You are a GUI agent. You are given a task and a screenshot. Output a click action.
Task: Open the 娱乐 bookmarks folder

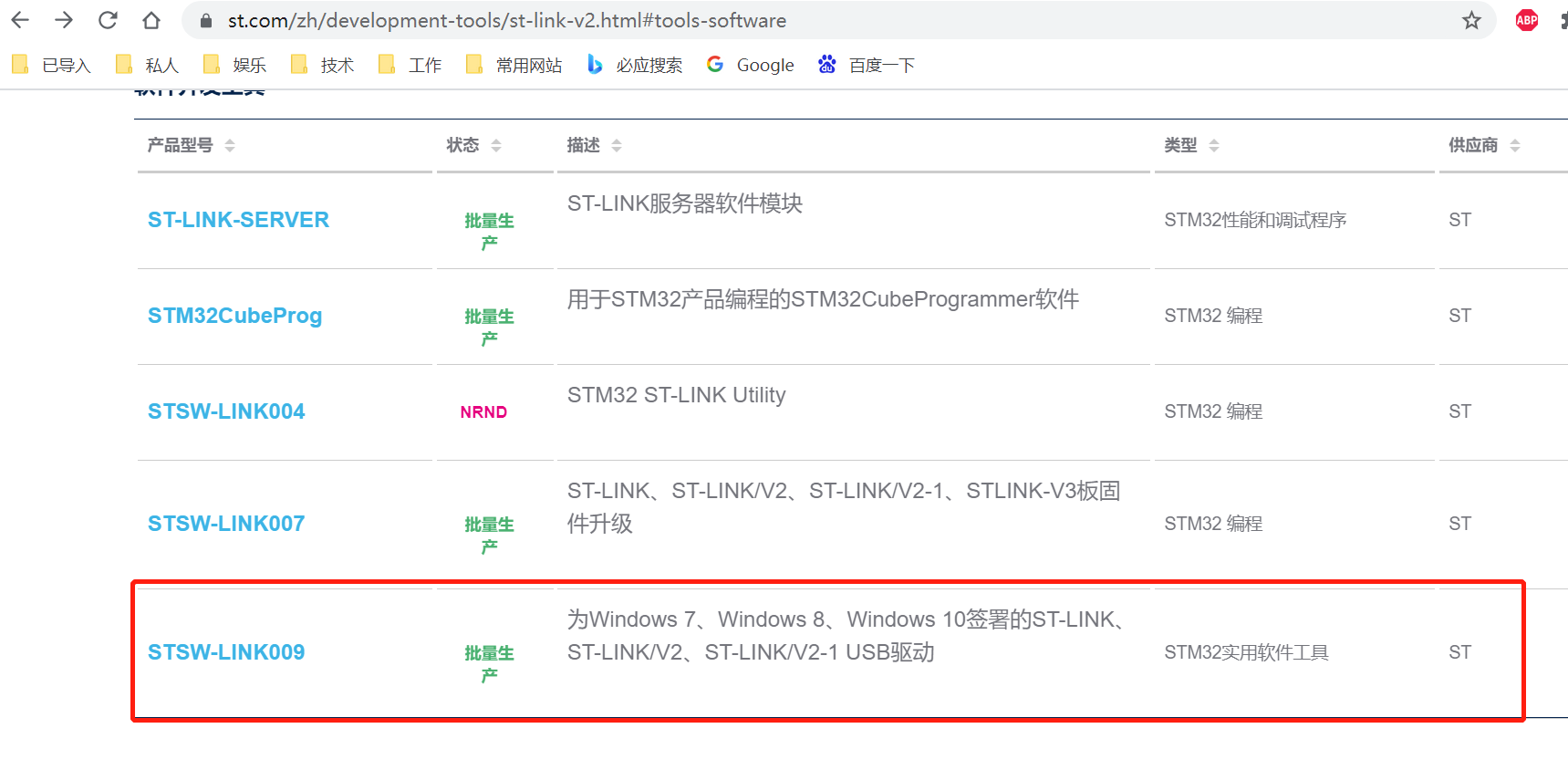234,65
